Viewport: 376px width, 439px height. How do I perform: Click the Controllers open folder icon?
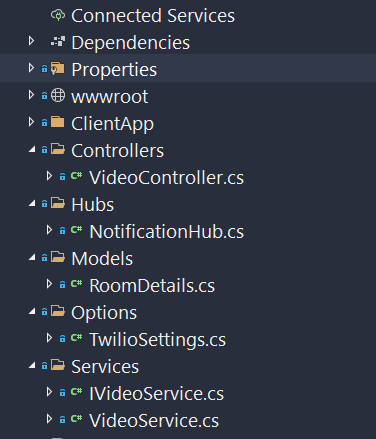click(58, 149)
